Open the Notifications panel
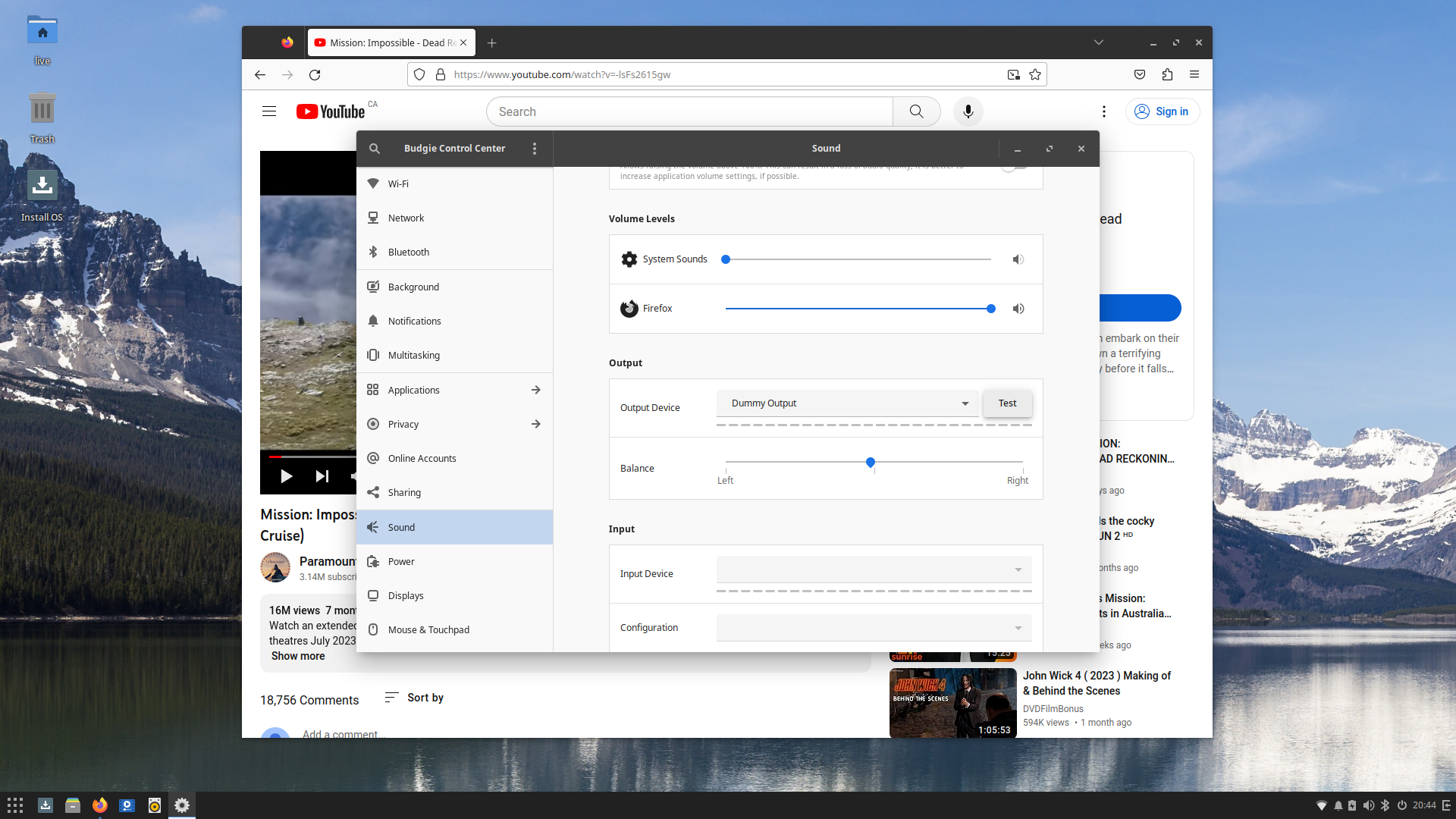 coord(455,321)
